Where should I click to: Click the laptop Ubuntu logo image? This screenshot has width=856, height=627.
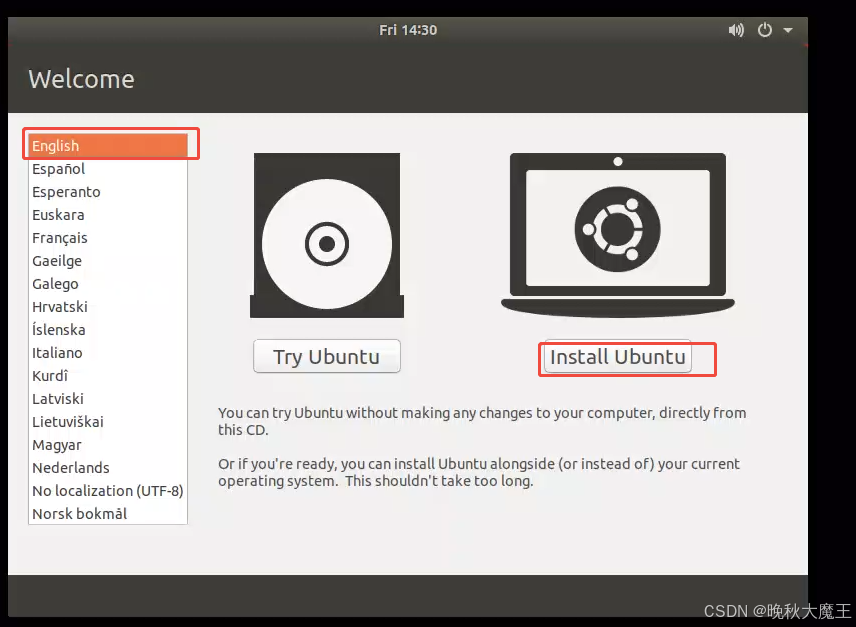617,235
